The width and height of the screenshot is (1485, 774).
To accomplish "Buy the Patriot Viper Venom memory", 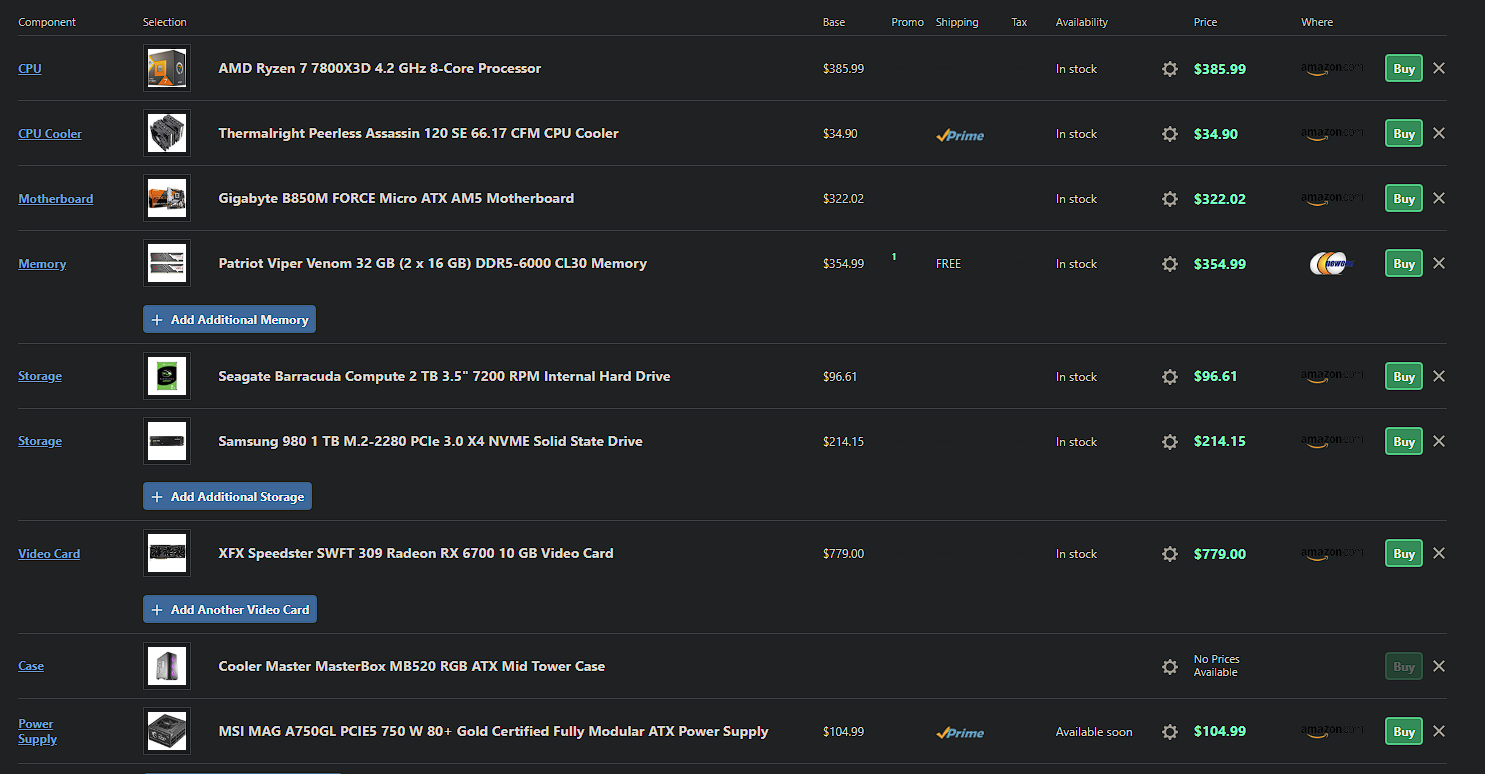I will tap(1404, 264).
